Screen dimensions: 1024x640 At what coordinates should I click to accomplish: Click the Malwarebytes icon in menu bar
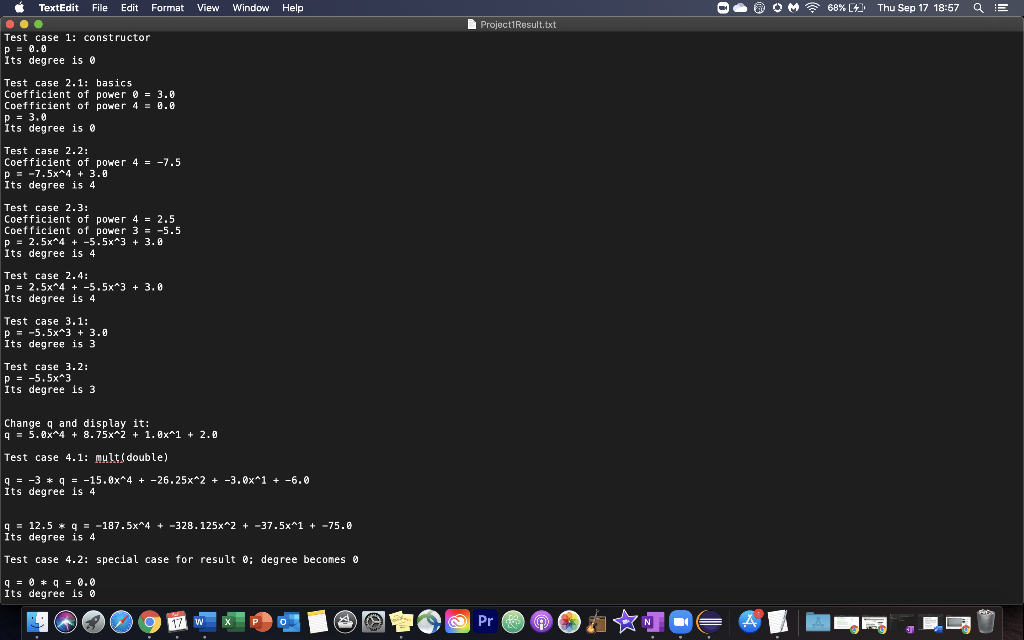793,8
